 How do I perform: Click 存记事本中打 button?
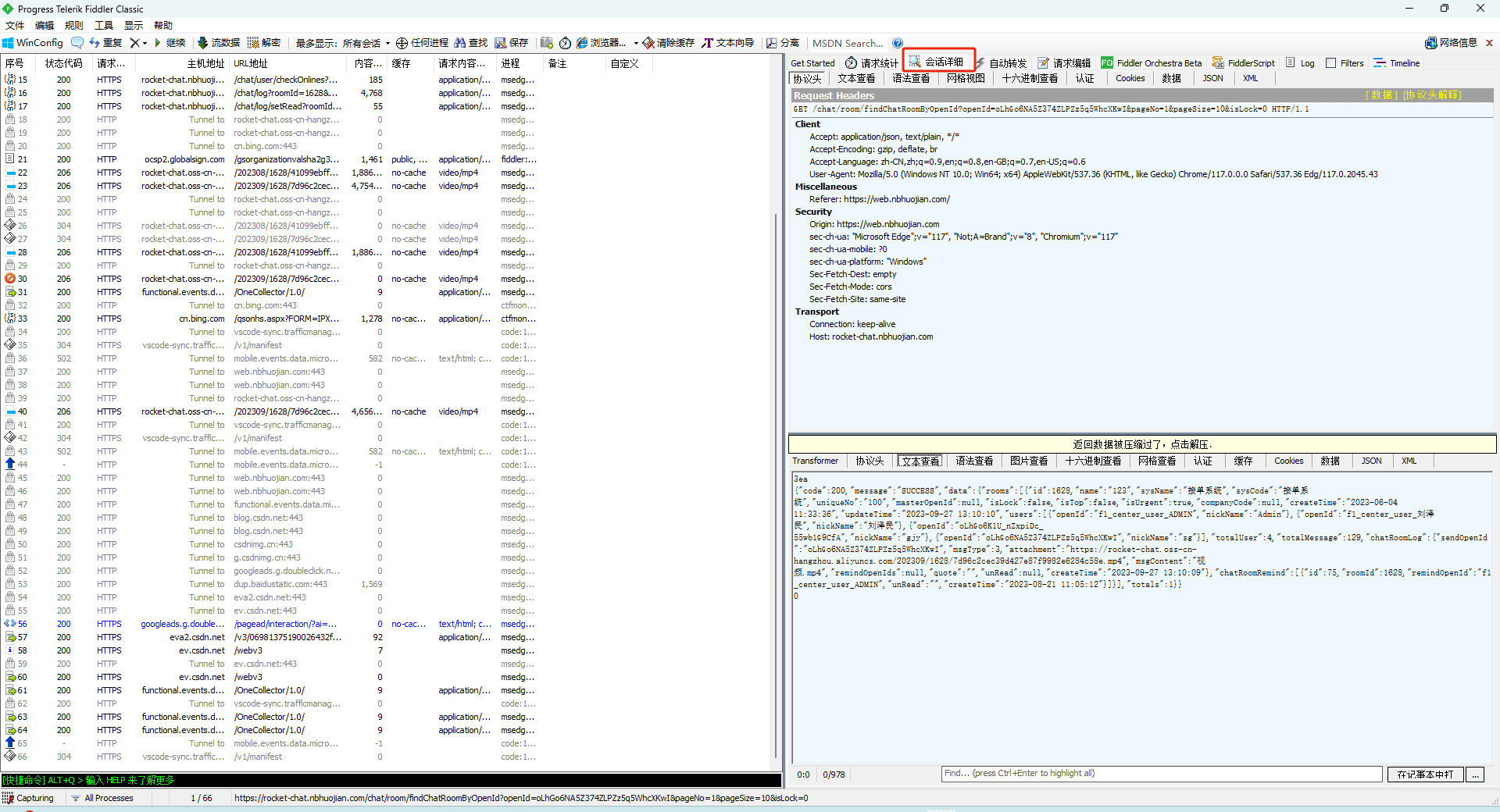1425,775
